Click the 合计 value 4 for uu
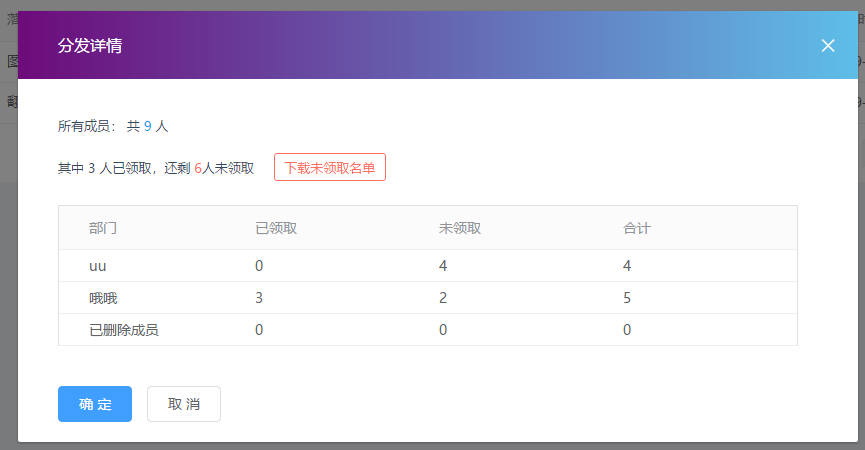 (627, 266)
